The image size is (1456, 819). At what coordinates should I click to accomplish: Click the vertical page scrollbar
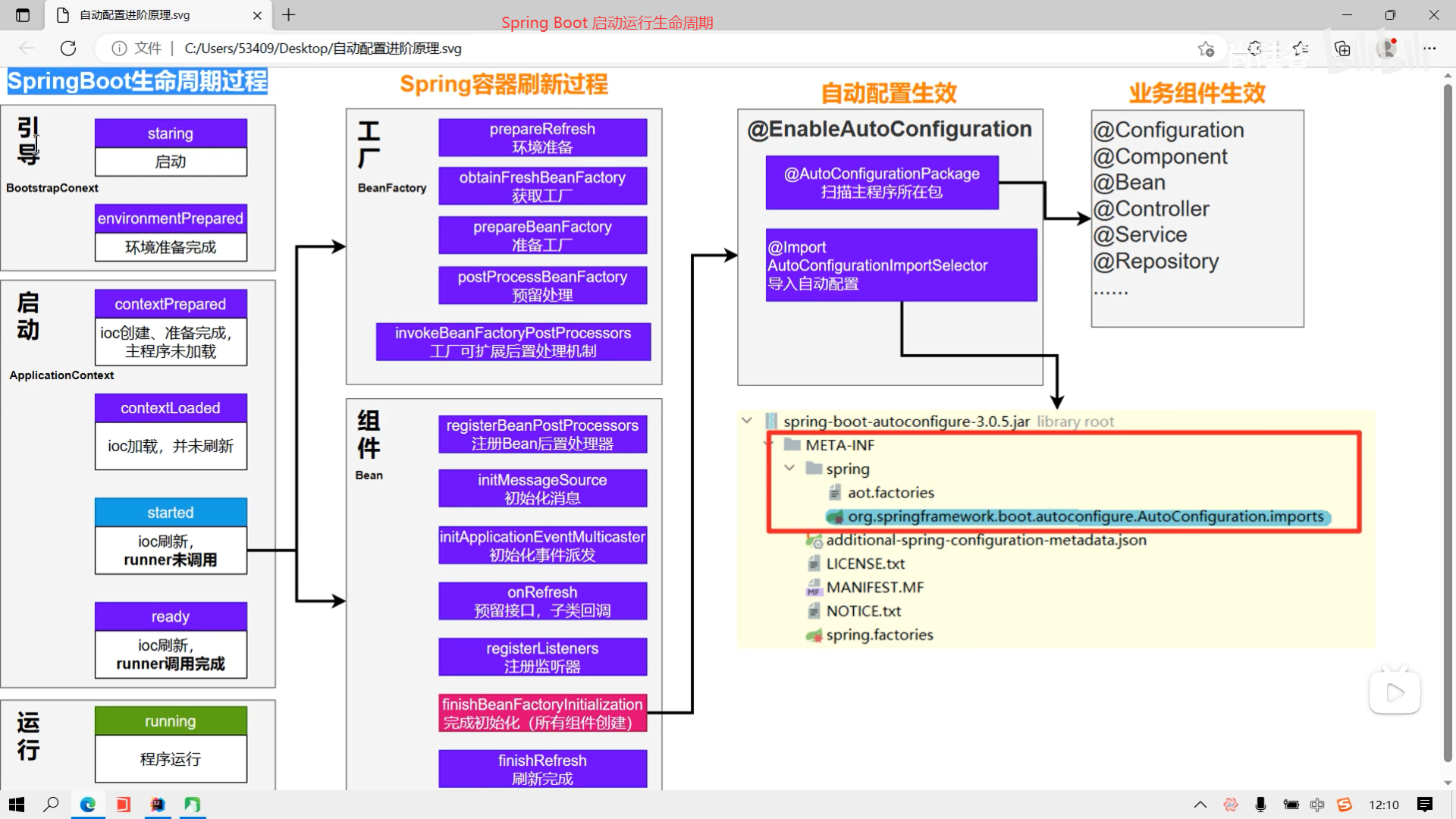[1447, 425]
